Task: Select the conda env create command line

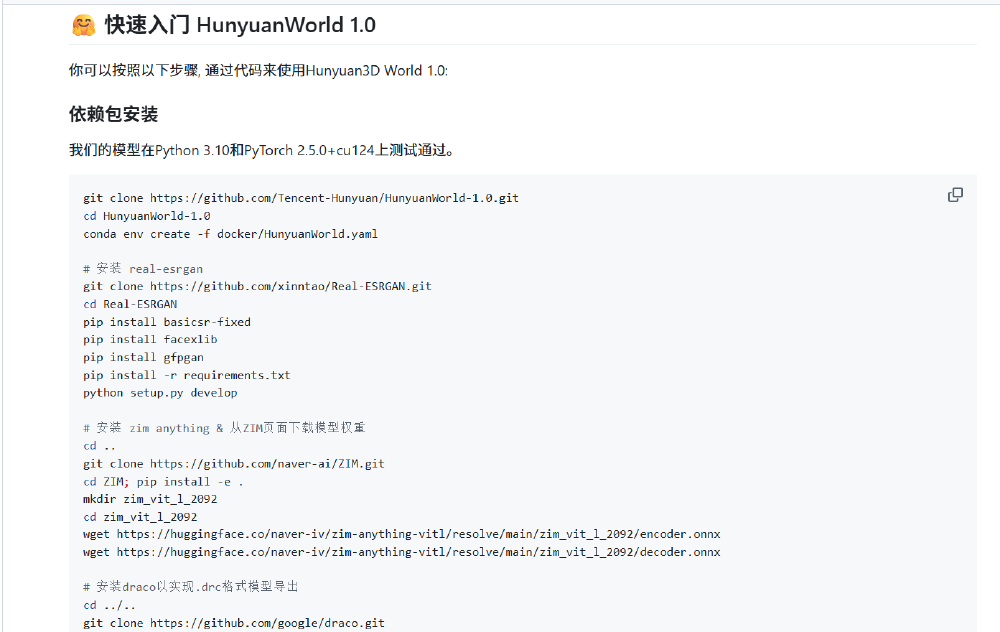Action: (231, 233)
